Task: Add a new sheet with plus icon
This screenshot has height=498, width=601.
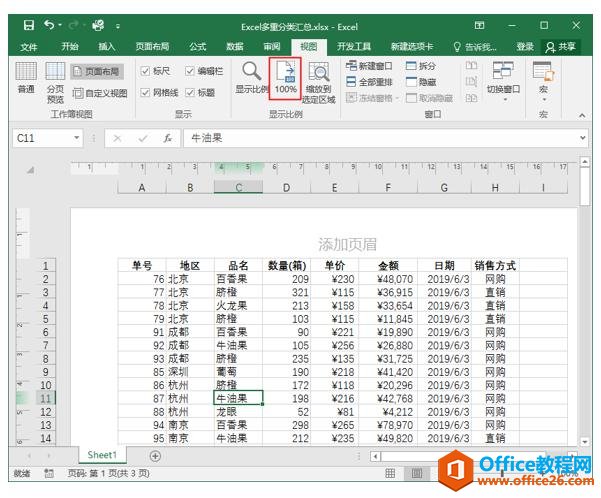Action: tap(155, 456)
